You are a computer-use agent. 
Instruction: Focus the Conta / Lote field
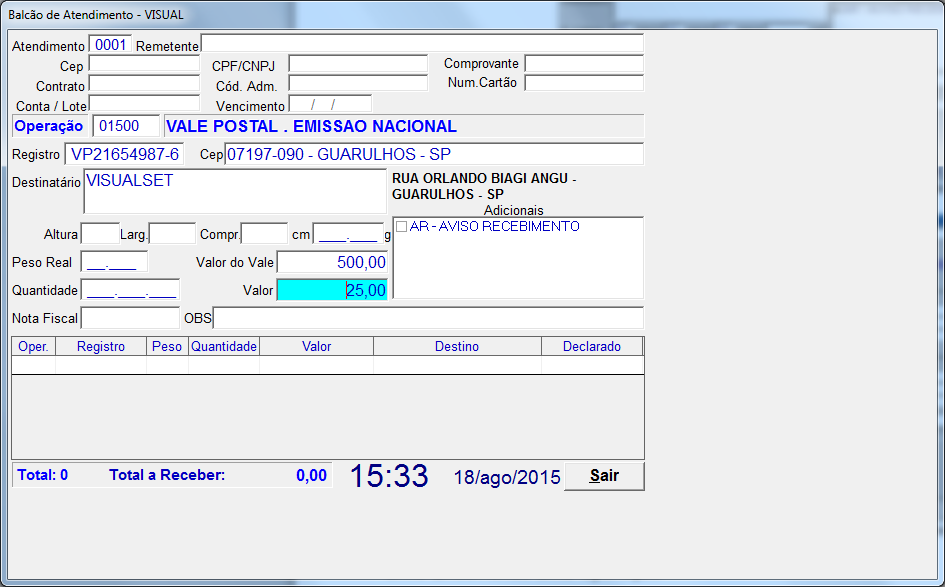coord(144,103)
